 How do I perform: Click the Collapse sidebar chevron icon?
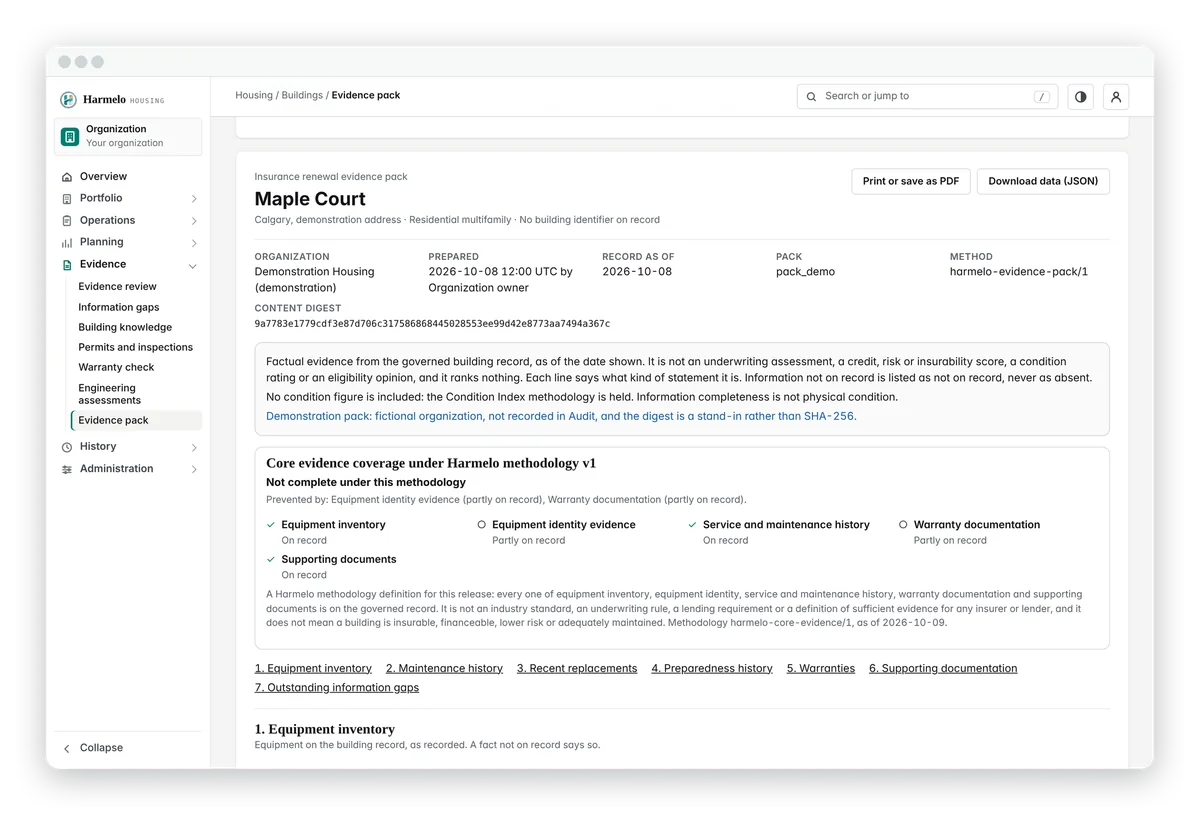tap(67, 748)
